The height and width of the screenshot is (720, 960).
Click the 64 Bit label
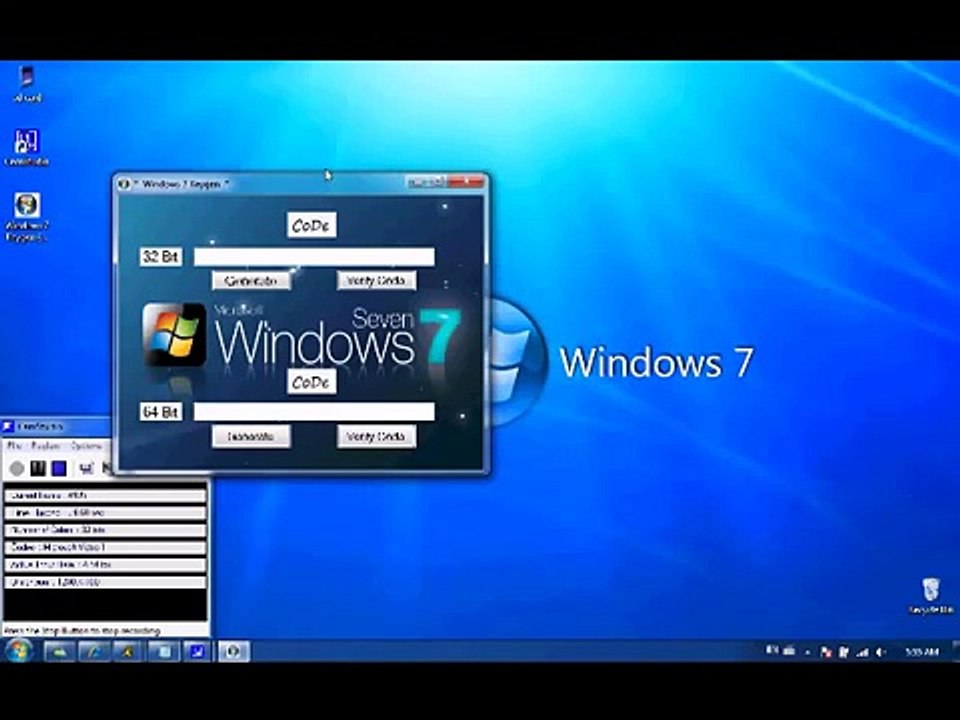click(160, 412)
